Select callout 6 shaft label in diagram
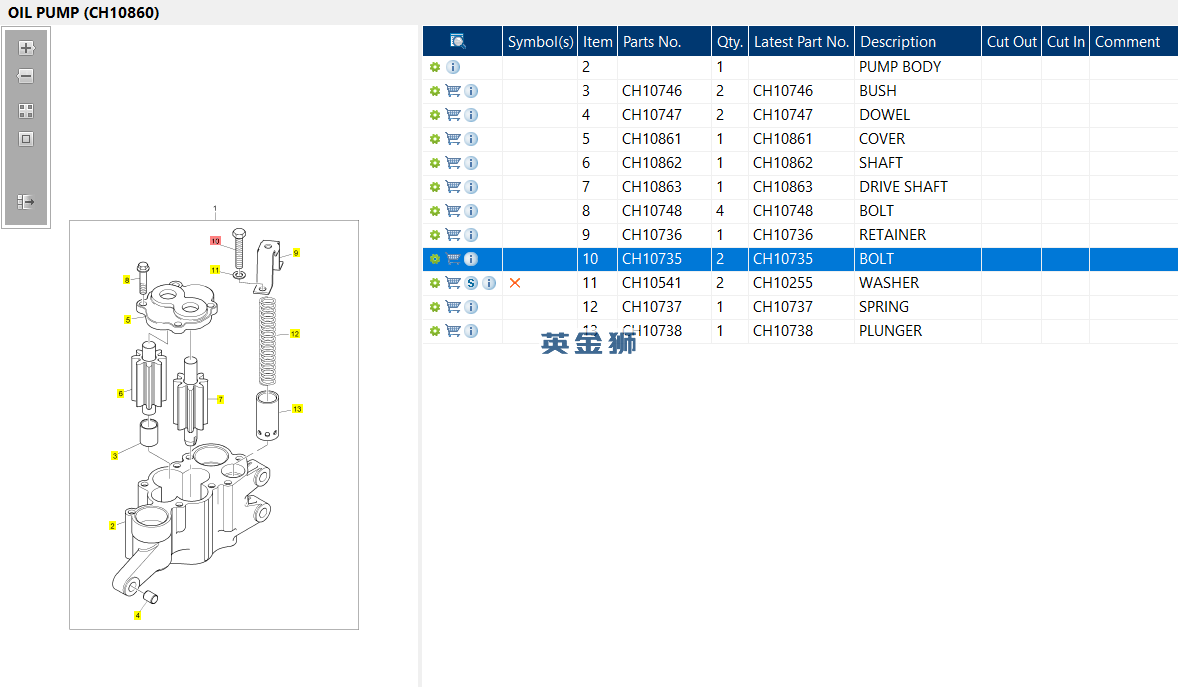 click(x=120, y=393)
